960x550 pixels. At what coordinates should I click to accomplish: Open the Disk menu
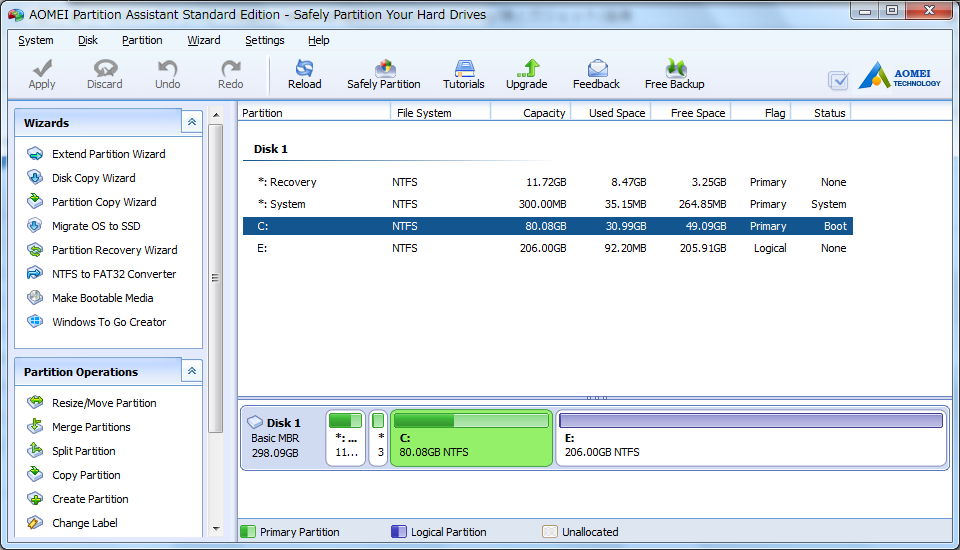pos(88,40)
